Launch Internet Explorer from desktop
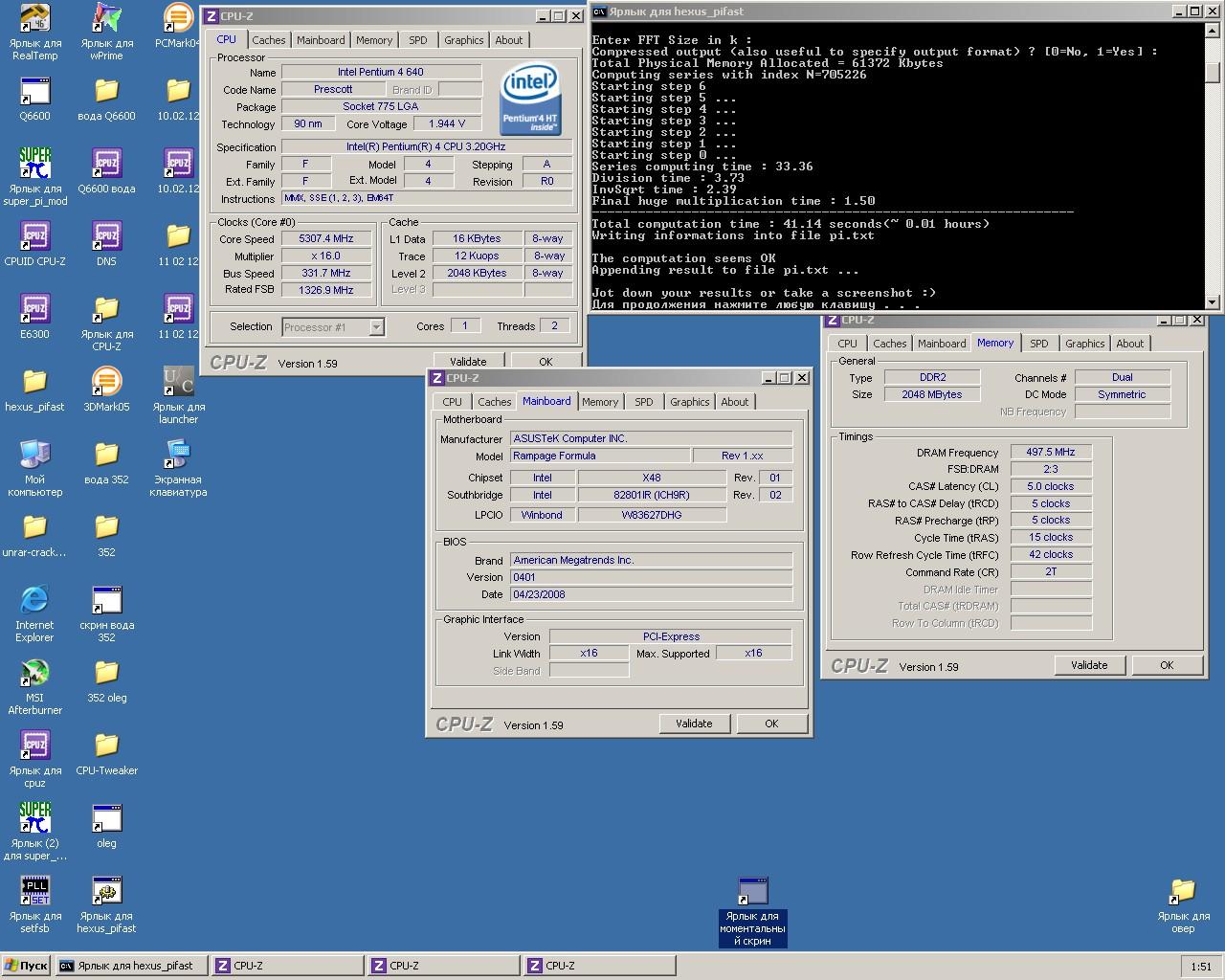 (35, 600)
